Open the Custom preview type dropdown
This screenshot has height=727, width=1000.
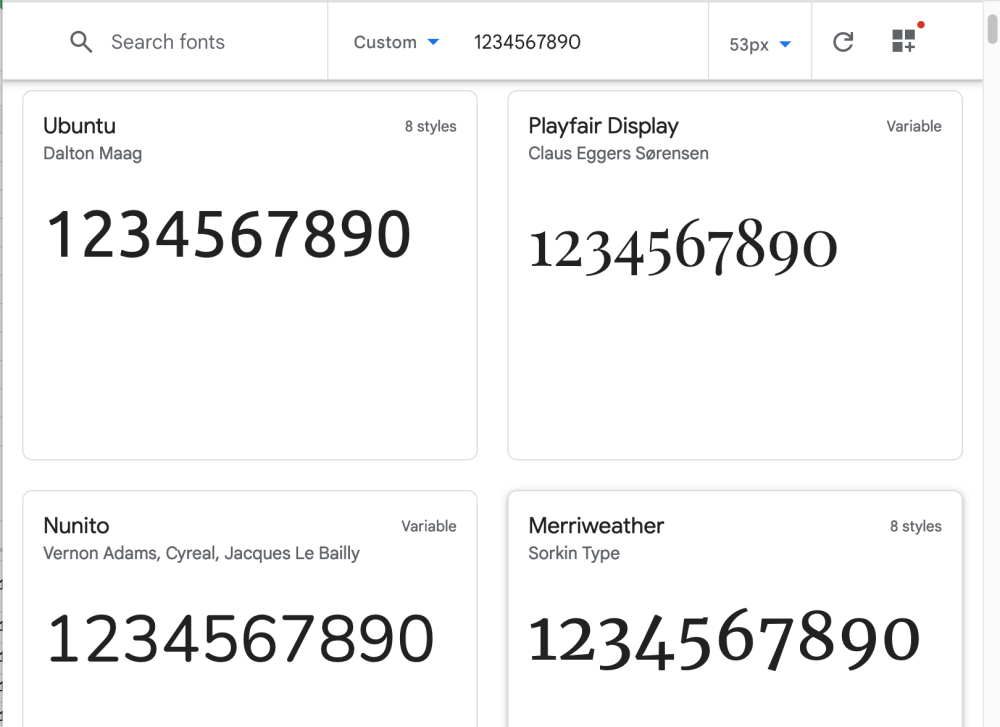(x=396, y=42)
